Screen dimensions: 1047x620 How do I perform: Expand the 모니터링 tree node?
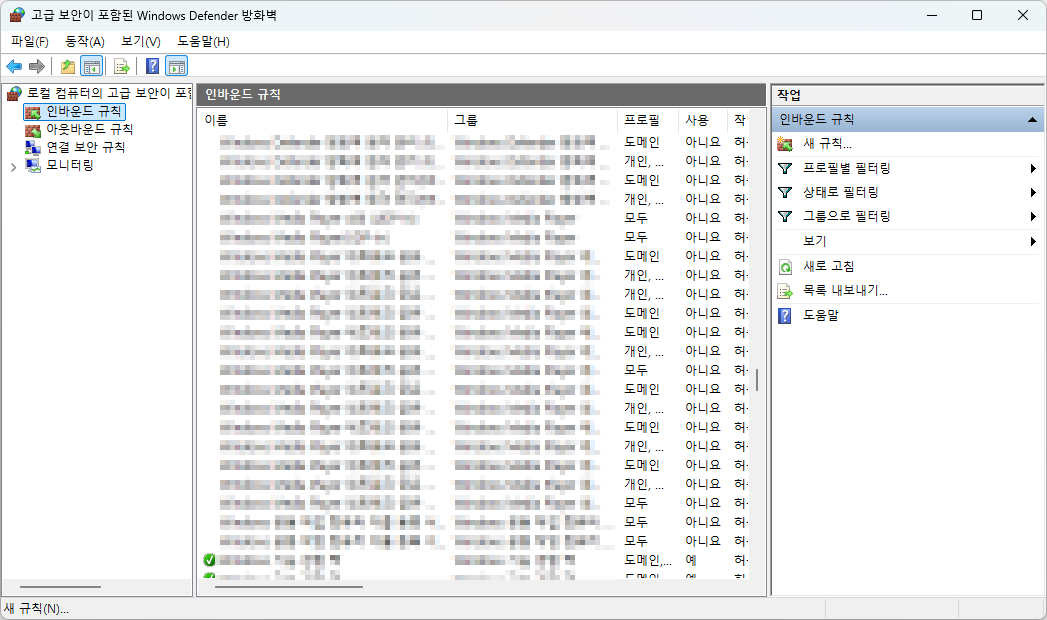pyautogui.click(x=13, y=166)
